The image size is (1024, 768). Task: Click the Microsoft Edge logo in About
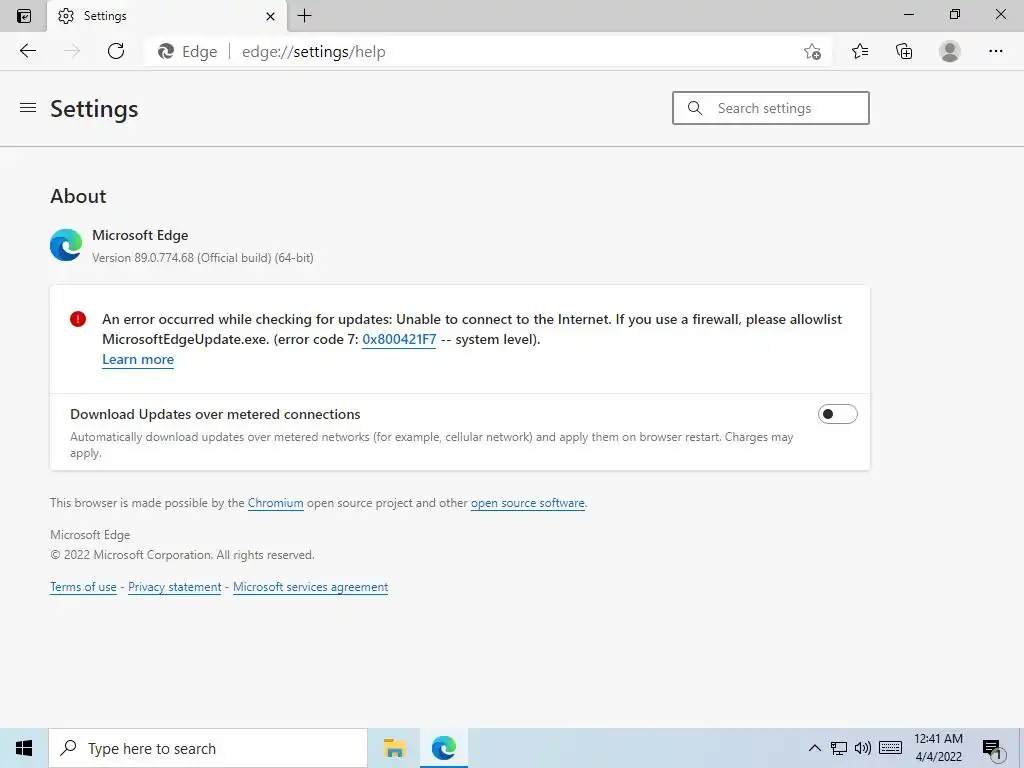(x=66, y=245)
